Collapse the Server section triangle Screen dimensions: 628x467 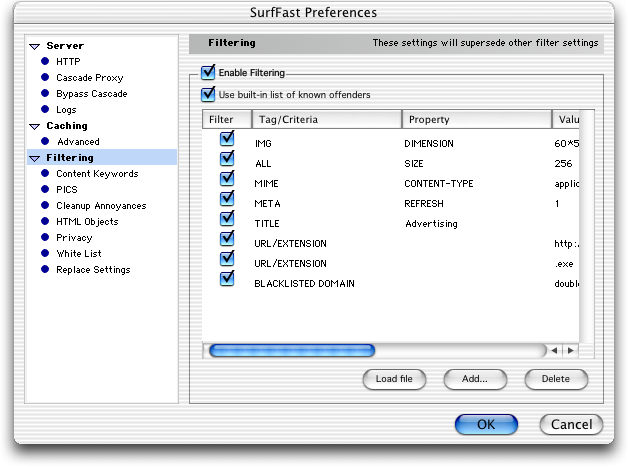pos(34,46)
